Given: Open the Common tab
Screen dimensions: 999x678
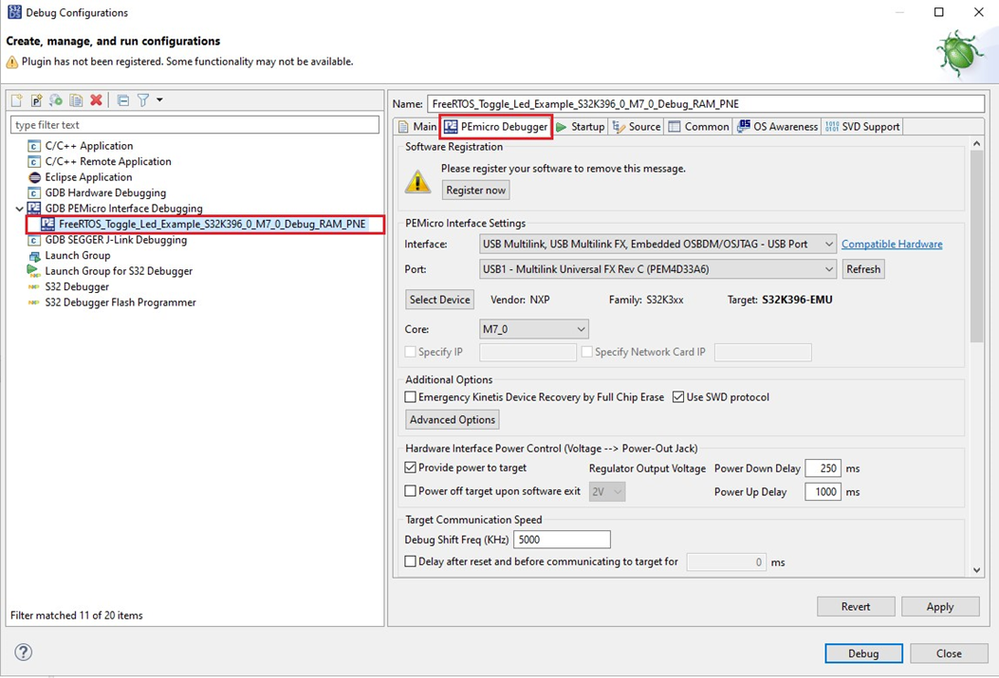Looking at the screenshot, I should point(698,127).
